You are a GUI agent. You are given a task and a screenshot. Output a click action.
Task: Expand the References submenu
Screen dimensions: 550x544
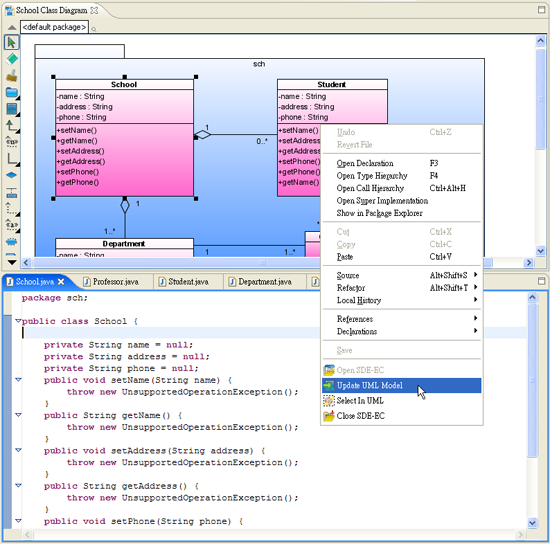click(401, 319)
